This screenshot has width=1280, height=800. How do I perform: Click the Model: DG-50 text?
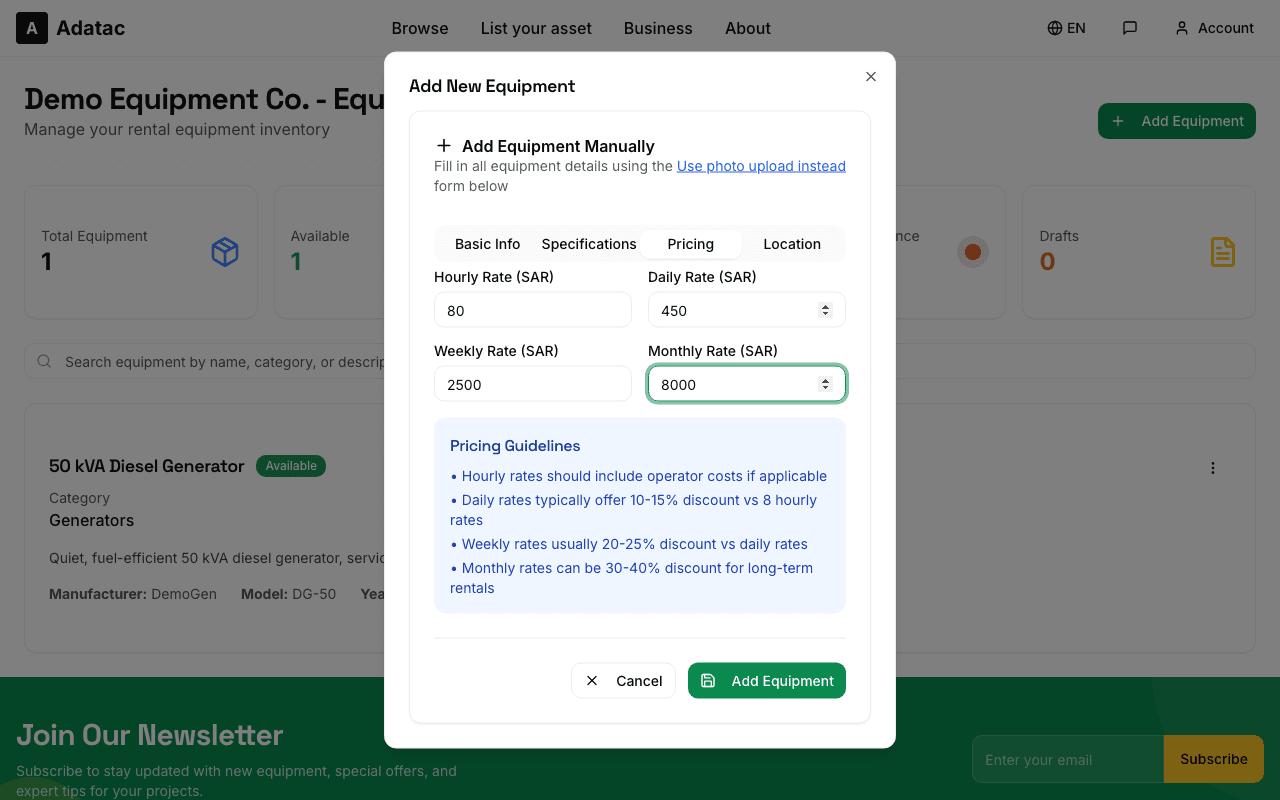[x=288, y=594]
